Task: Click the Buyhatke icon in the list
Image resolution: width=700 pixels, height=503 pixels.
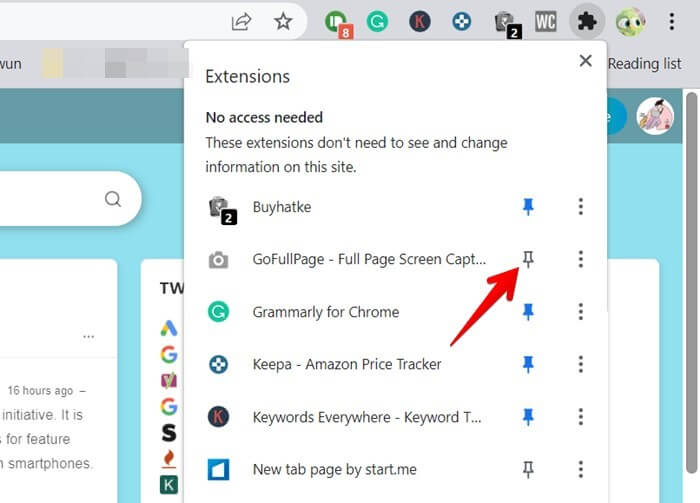Action: (x=222, y=209)
